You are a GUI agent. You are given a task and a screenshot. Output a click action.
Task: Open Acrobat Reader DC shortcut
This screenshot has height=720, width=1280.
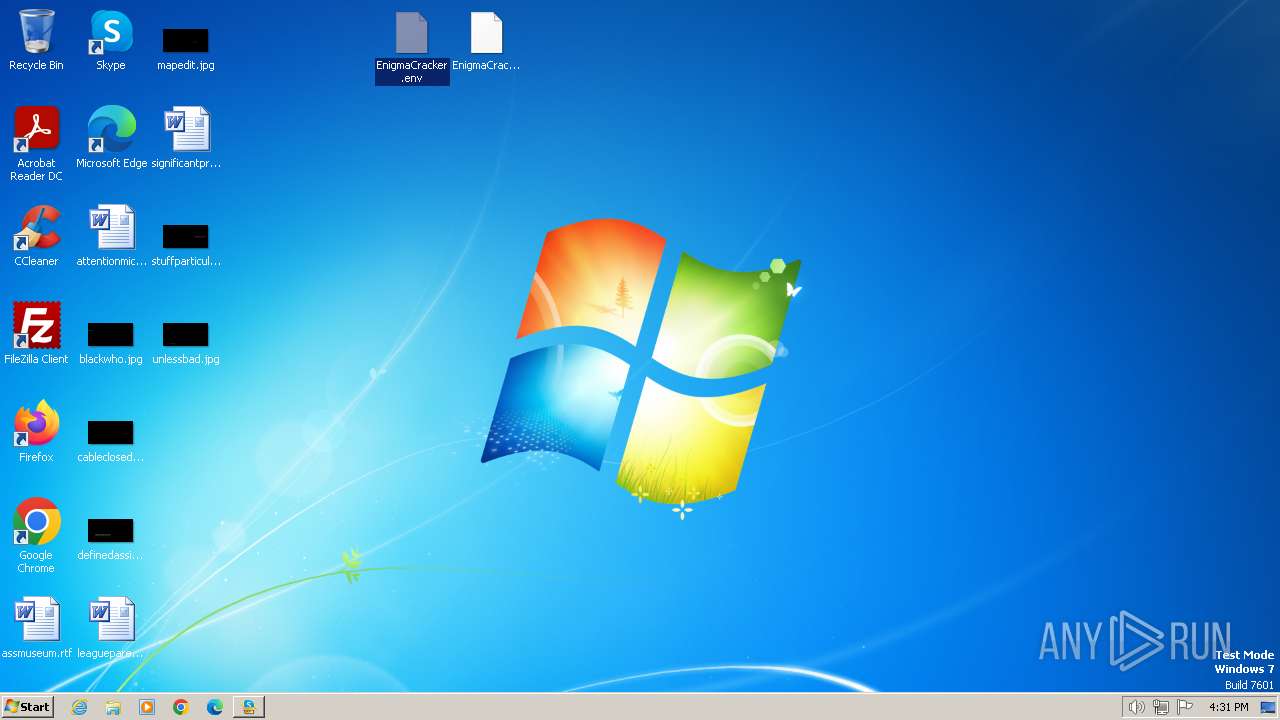[36, 144]
